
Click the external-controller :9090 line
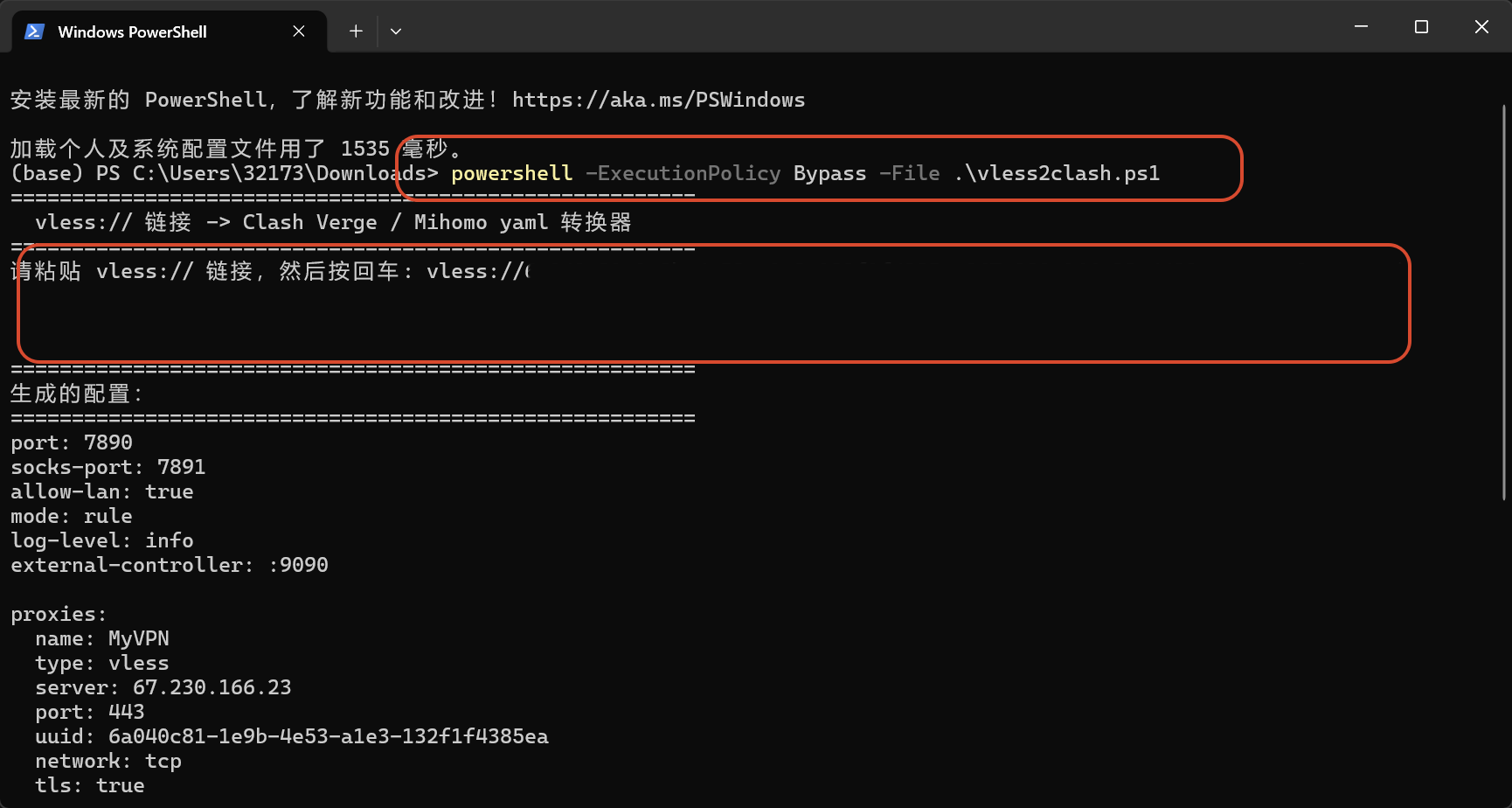[170, 565]
